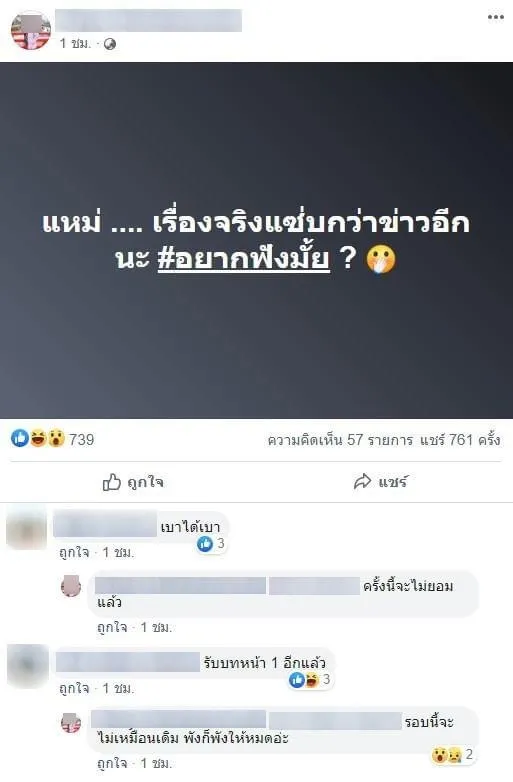Click the globe public privacy icon
Screen dimensions: 513x782
coord(110,44)
